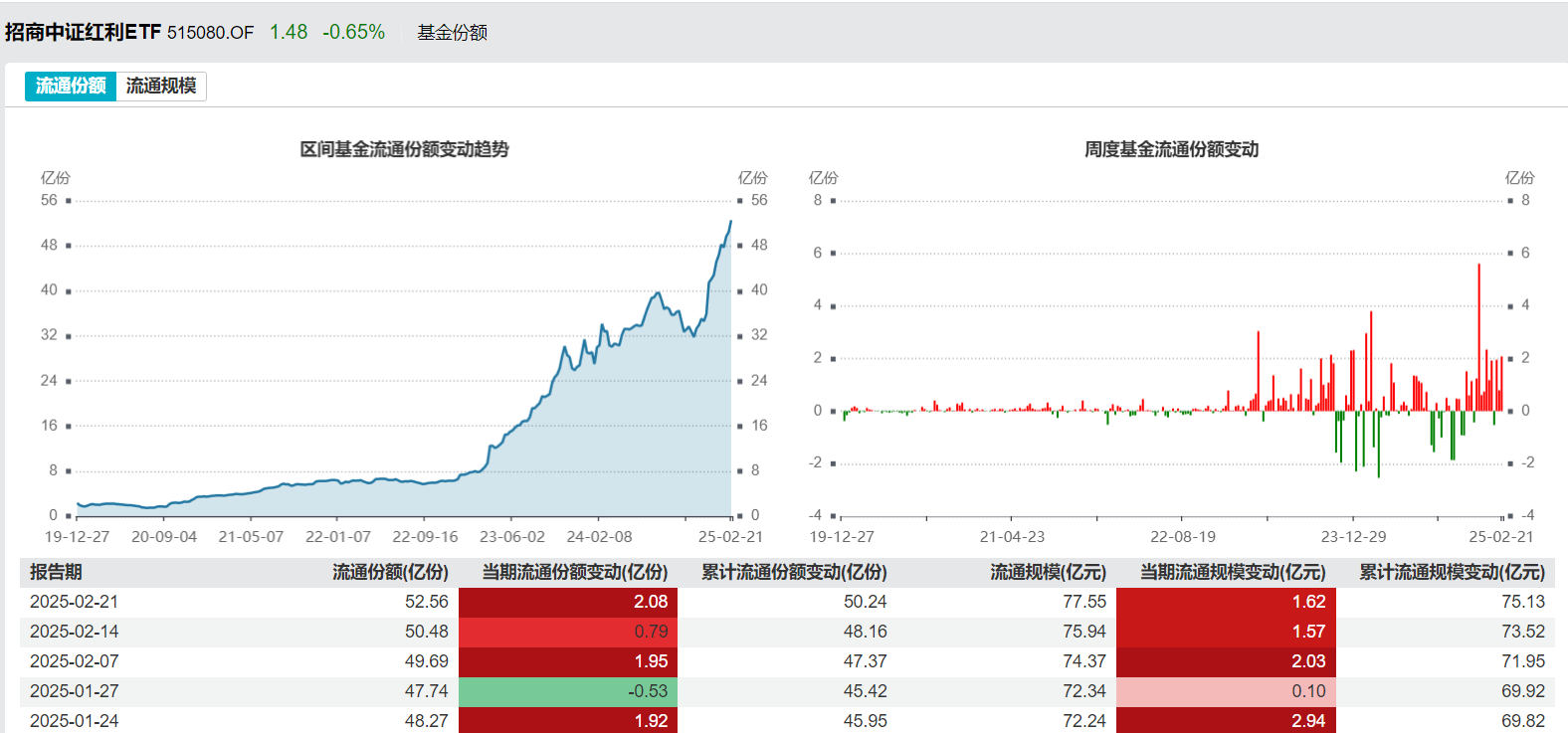Viewport: 1568px width, 733px height.
Task: Click the 25-02-21 peak of the trend line
Action: [x=731, y=222]
